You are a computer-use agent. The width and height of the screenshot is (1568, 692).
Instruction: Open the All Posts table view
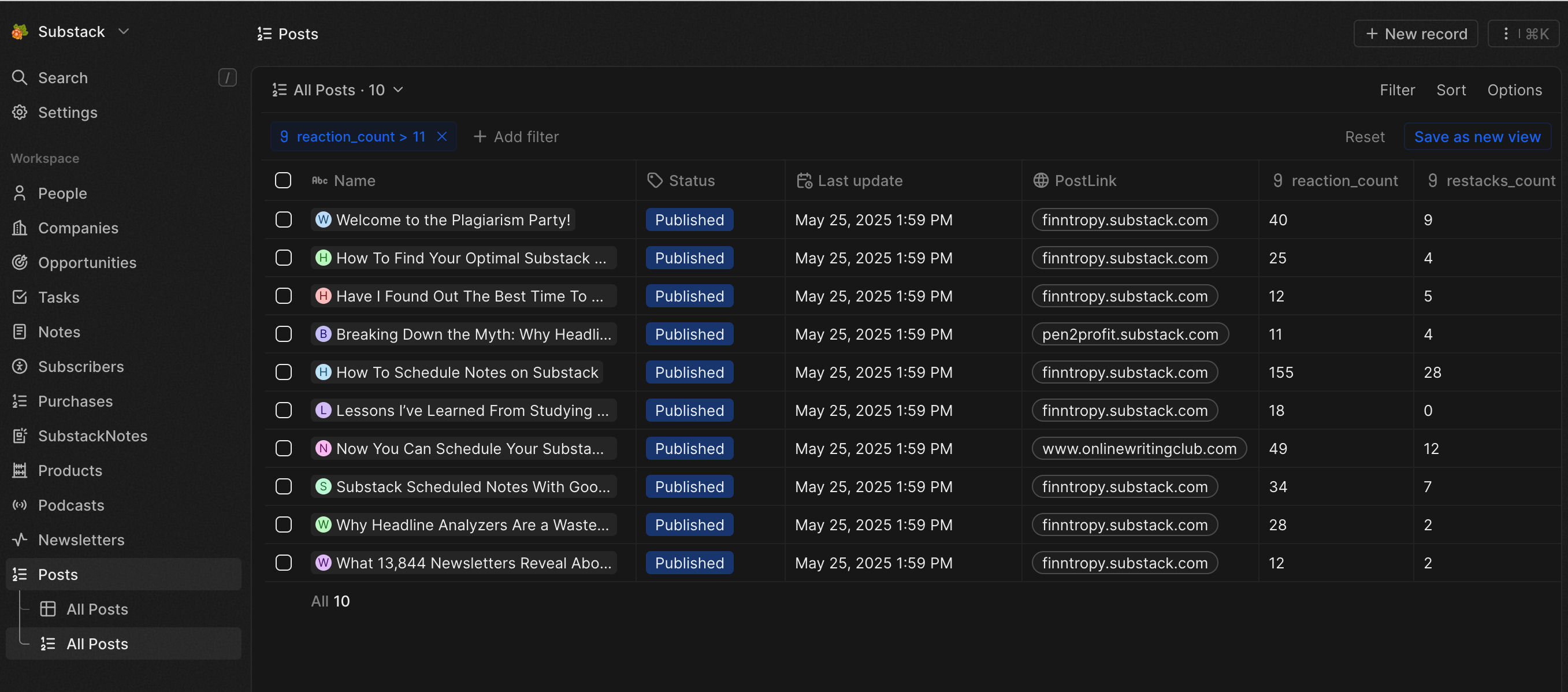pyautogui.click(x=98, y=609)
